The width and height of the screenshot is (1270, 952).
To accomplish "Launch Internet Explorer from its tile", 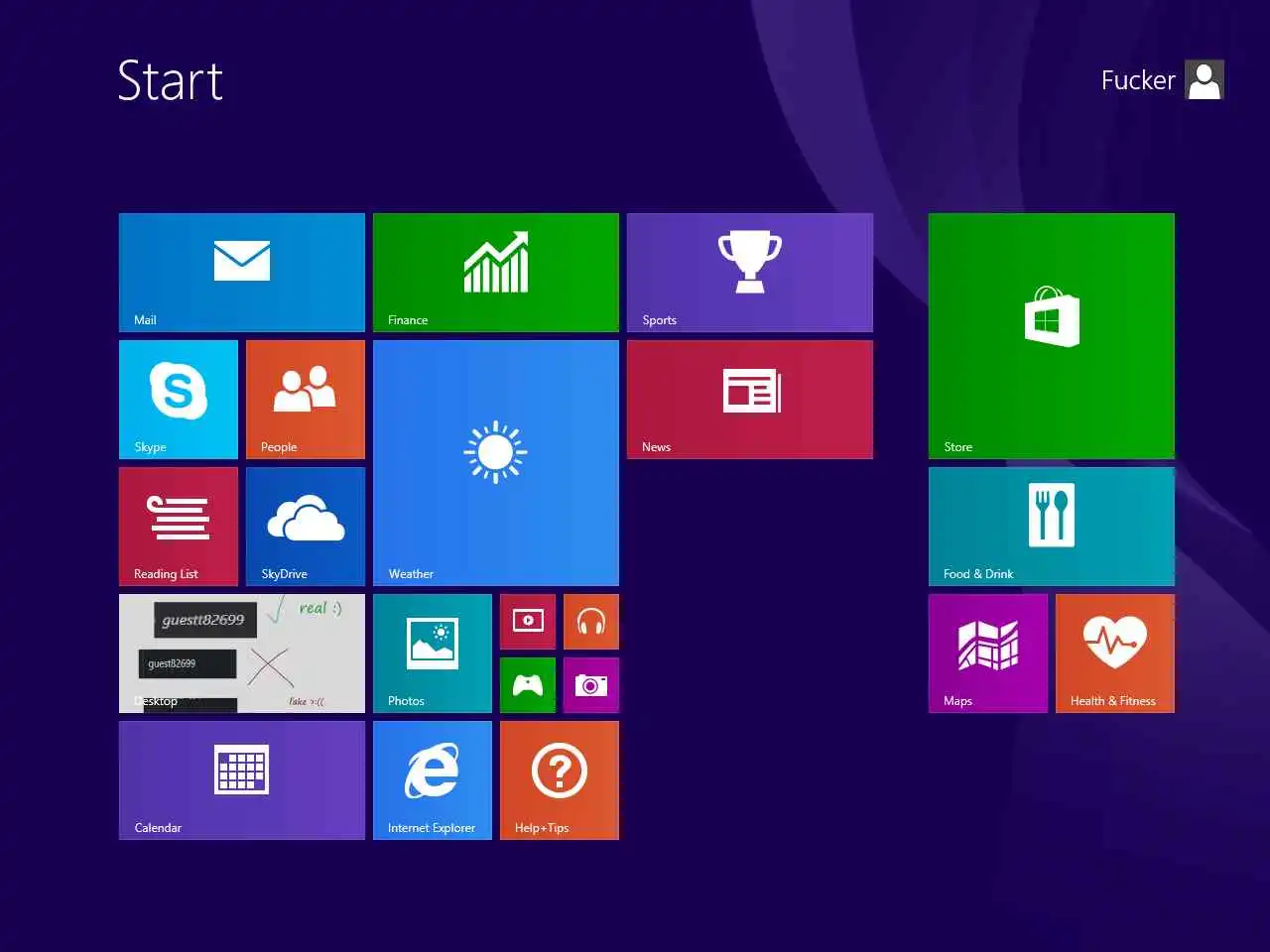I will [x=433, y=780].
